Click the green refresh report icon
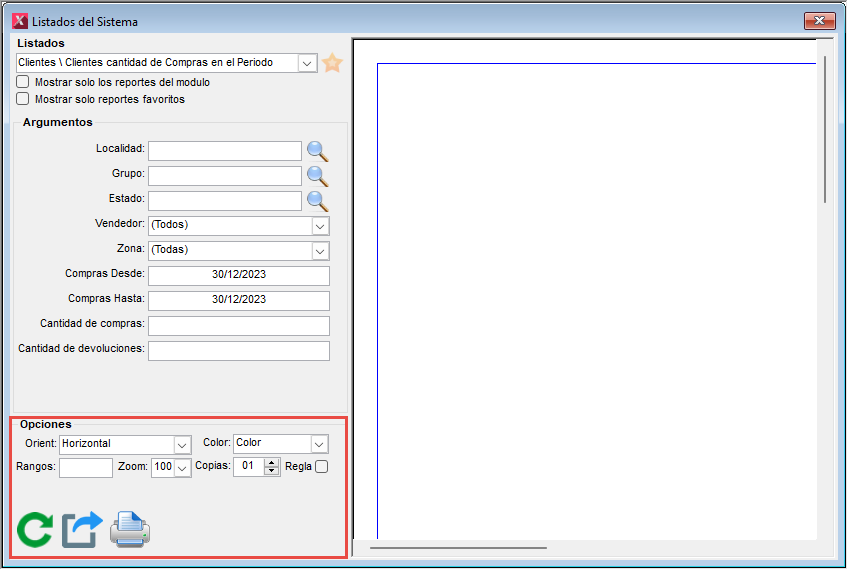 click(35, 529)
